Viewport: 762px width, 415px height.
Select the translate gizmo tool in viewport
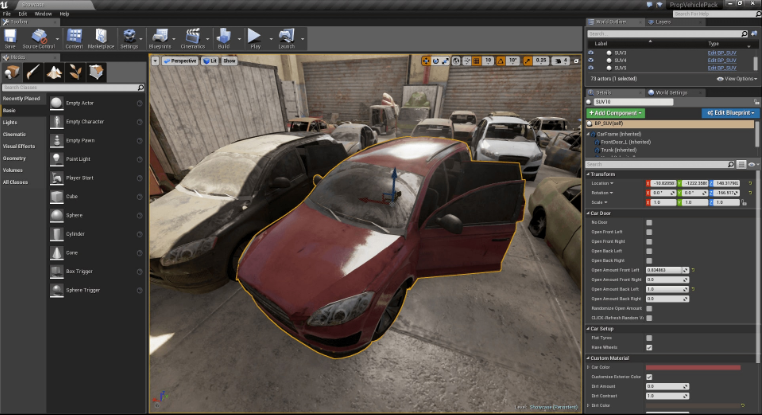[426, 61]
